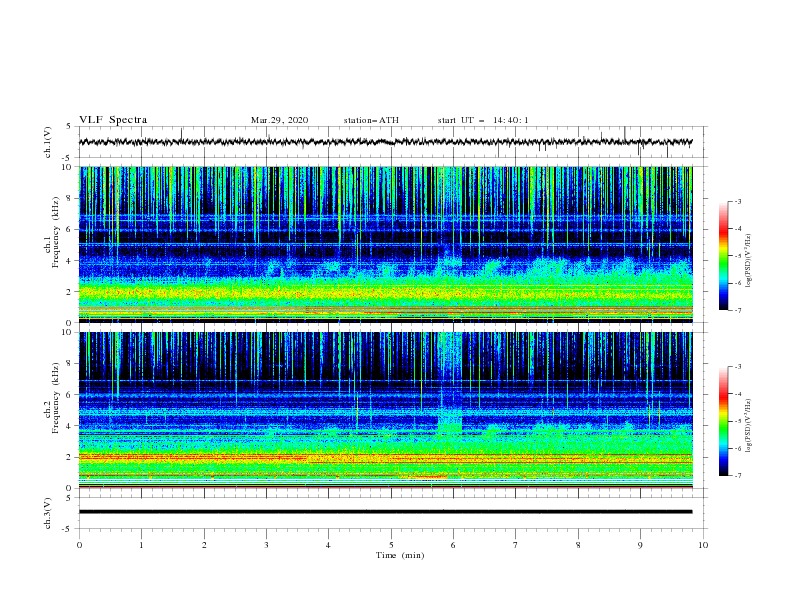Image resolution: width=792 pixels, height=612 pixels.
Task: Click the "Time (min)" axis title
Action: click(x=400, y=555)
